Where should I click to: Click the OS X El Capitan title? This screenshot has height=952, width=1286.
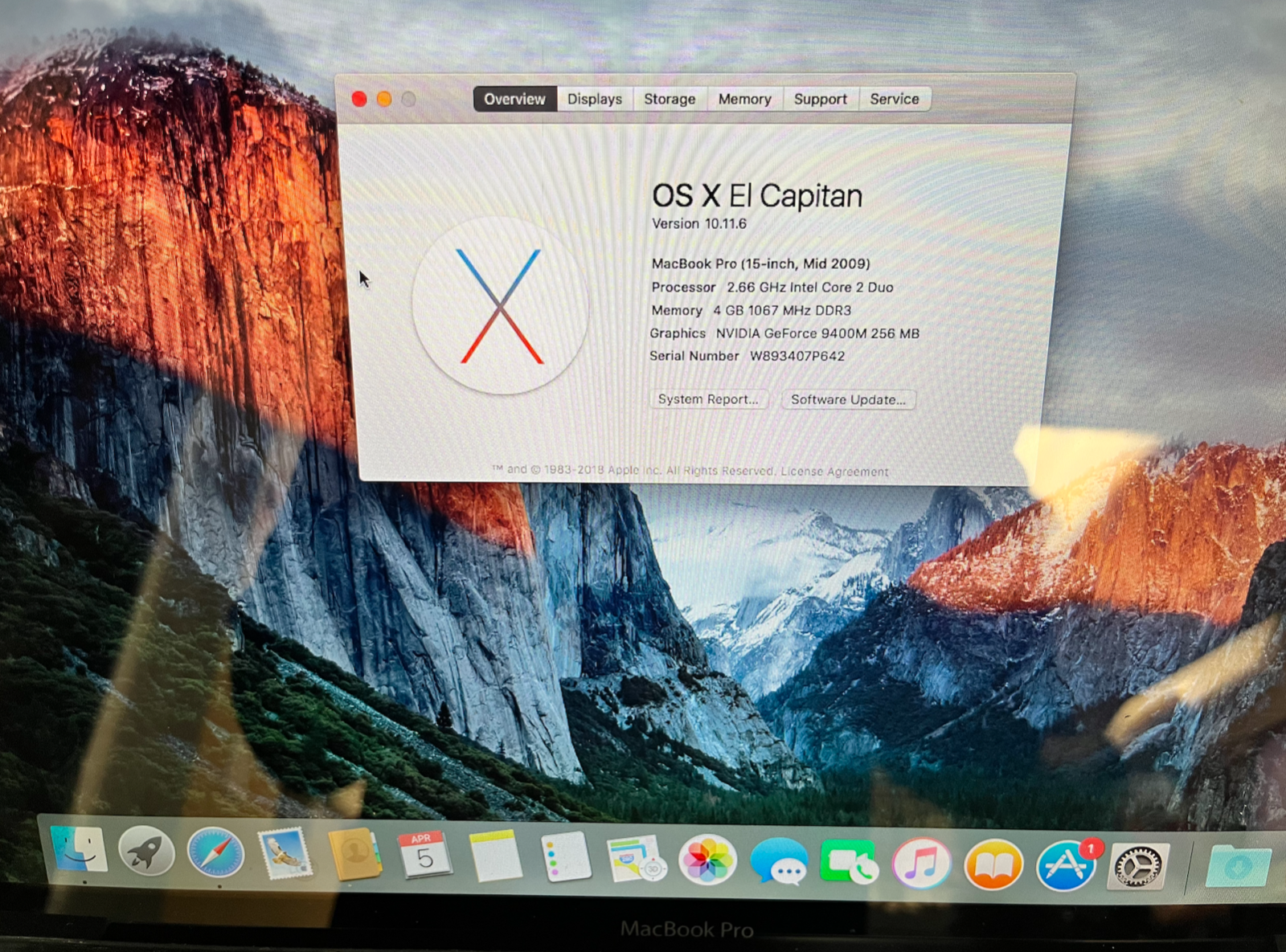pyautogui.click(x=757, y=195)
